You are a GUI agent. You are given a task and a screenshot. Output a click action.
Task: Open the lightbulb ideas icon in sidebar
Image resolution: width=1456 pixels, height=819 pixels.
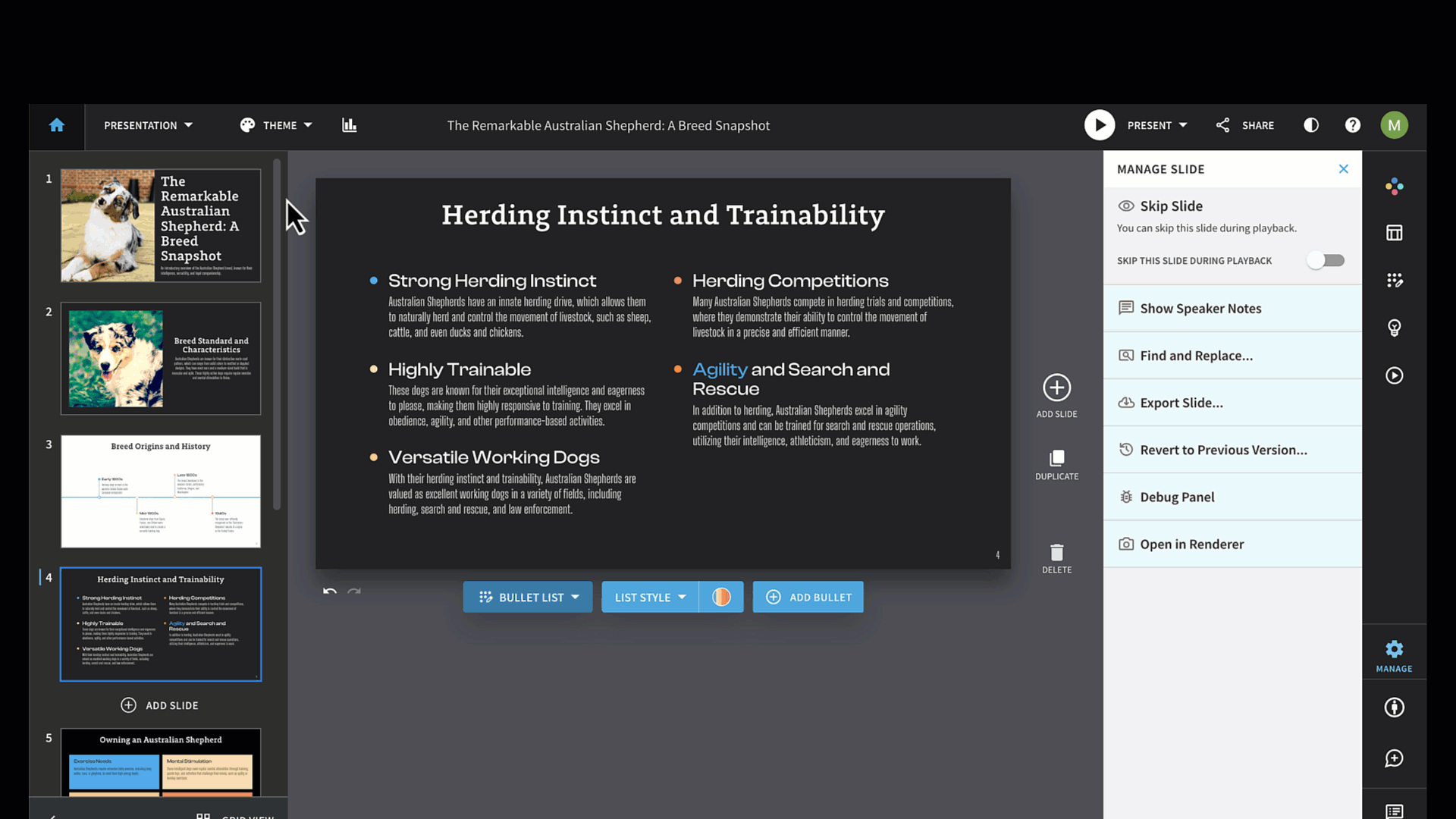(1394, 328)
